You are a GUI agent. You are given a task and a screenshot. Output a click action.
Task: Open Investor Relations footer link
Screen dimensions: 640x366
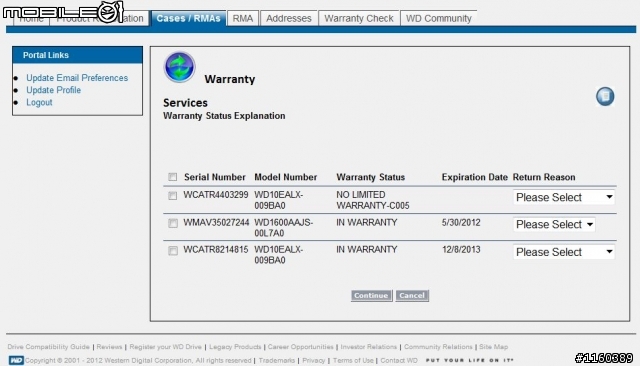click(369, 347)
